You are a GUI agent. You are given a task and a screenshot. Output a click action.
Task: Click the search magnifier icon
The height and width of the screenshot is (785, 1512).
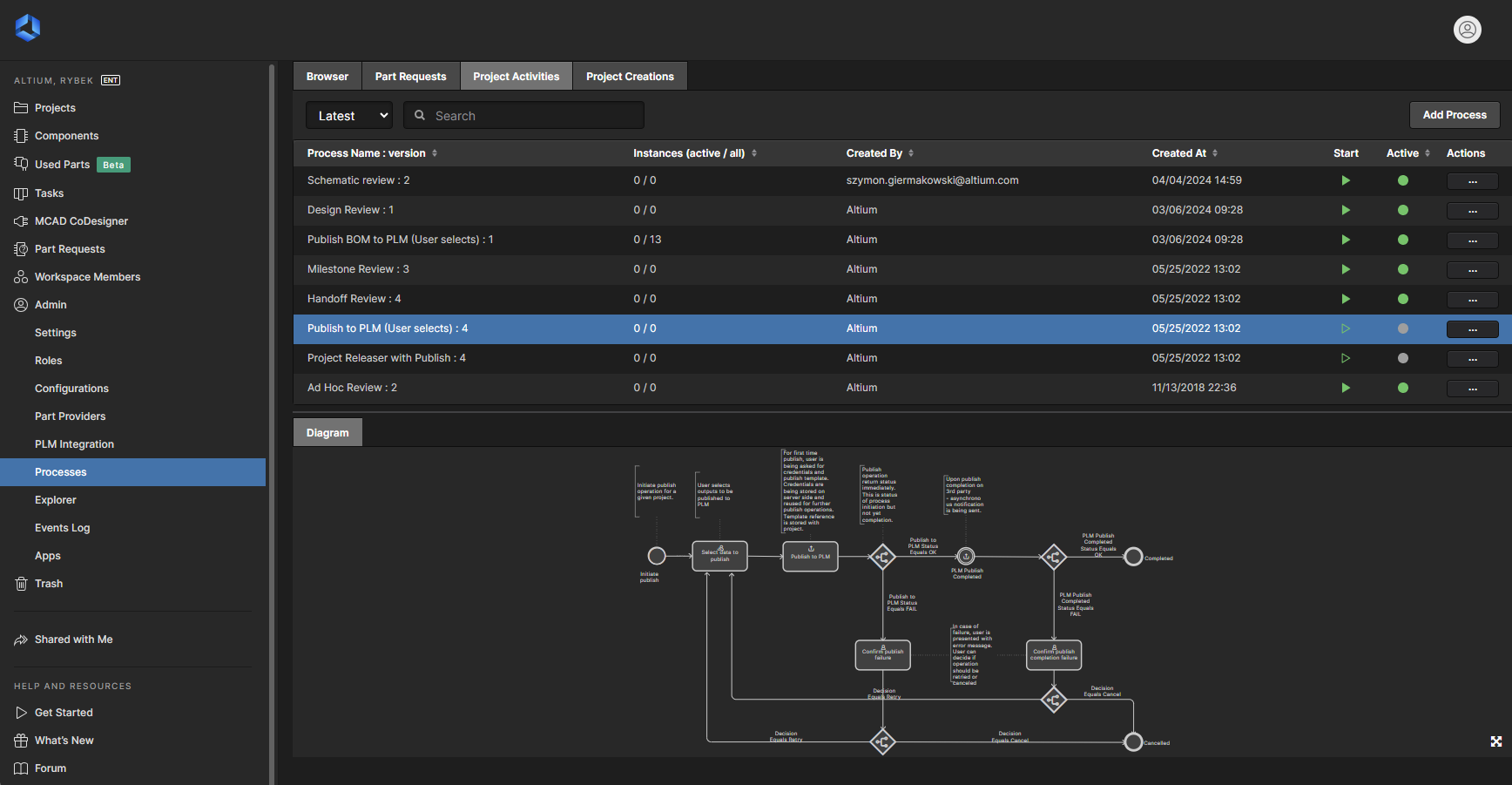pos(420,115)
